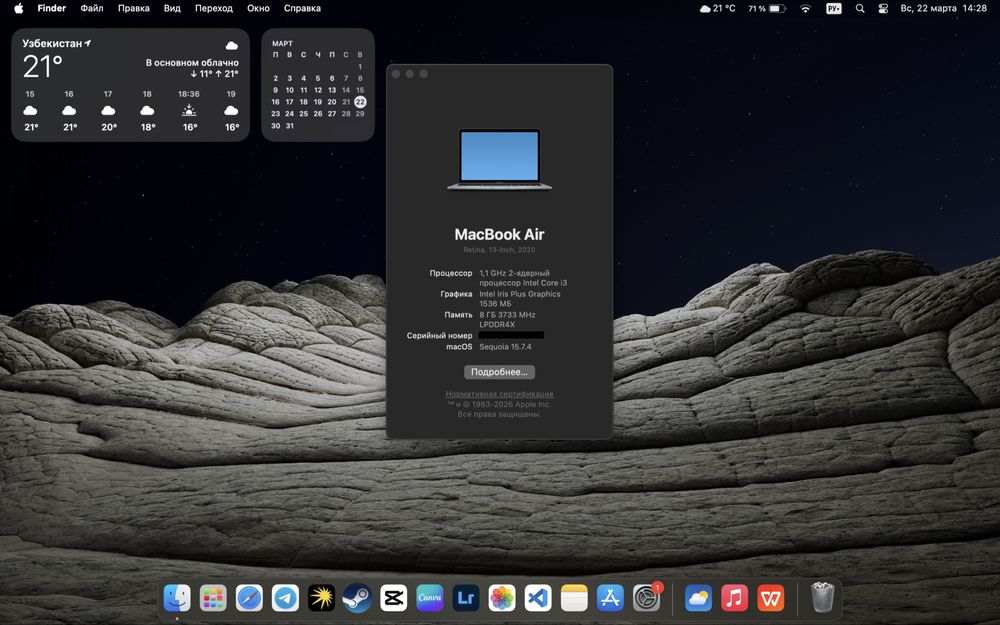Open the Справка menu
This screenshot has height=625, width=1000.
302,8
